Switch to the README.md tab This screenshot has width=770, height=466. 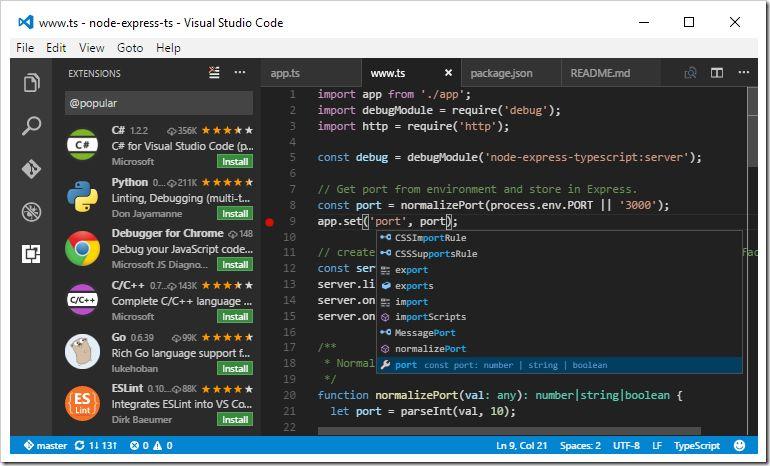click(610, 73)
